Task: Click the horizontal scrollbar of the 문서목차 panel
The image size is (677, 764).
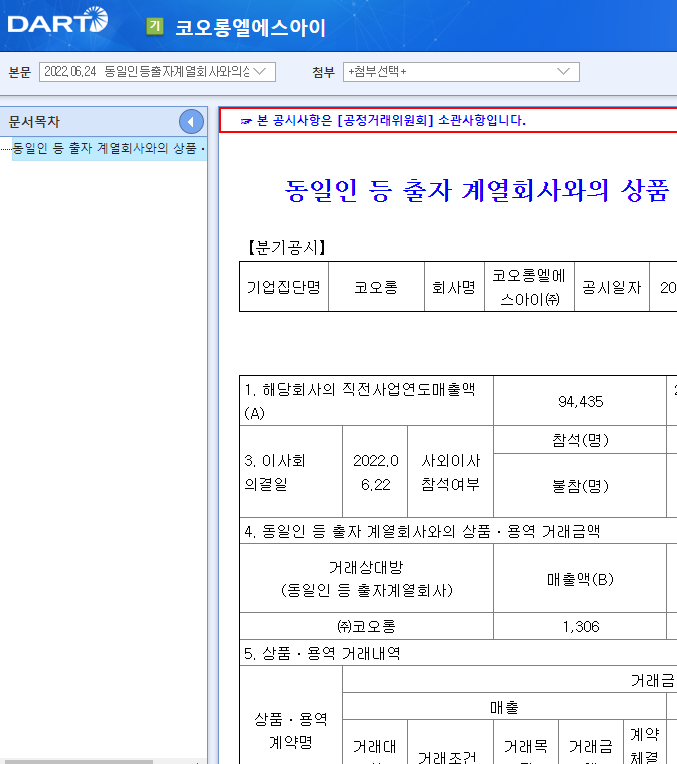Action: pos(78,762)
